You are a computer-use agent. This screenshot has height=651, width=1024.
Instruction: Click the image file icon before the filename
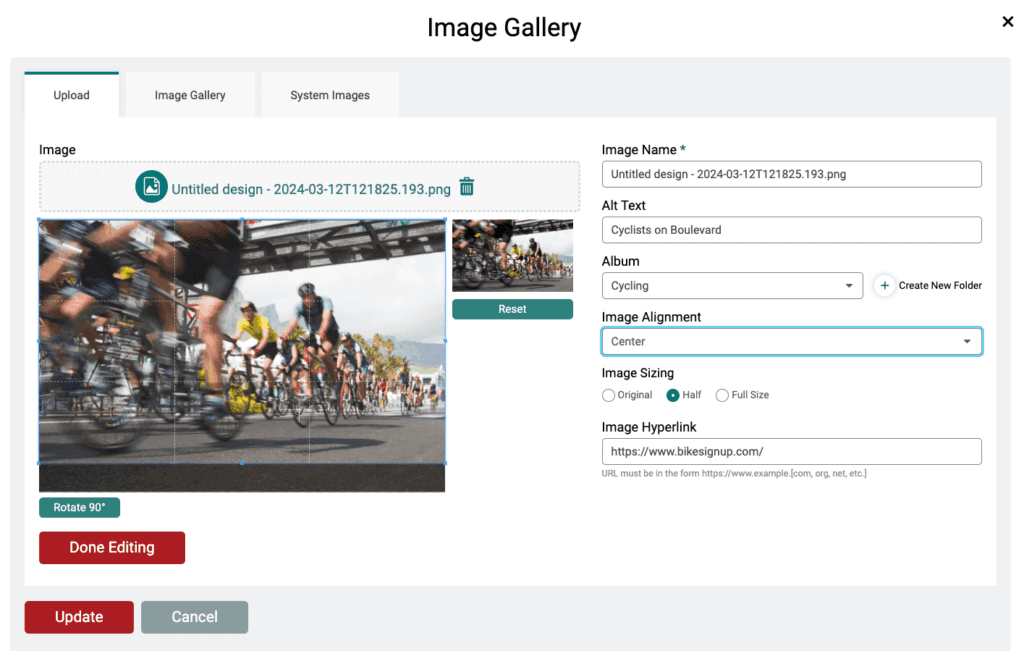pyautogui.click(x=151, y=187)
